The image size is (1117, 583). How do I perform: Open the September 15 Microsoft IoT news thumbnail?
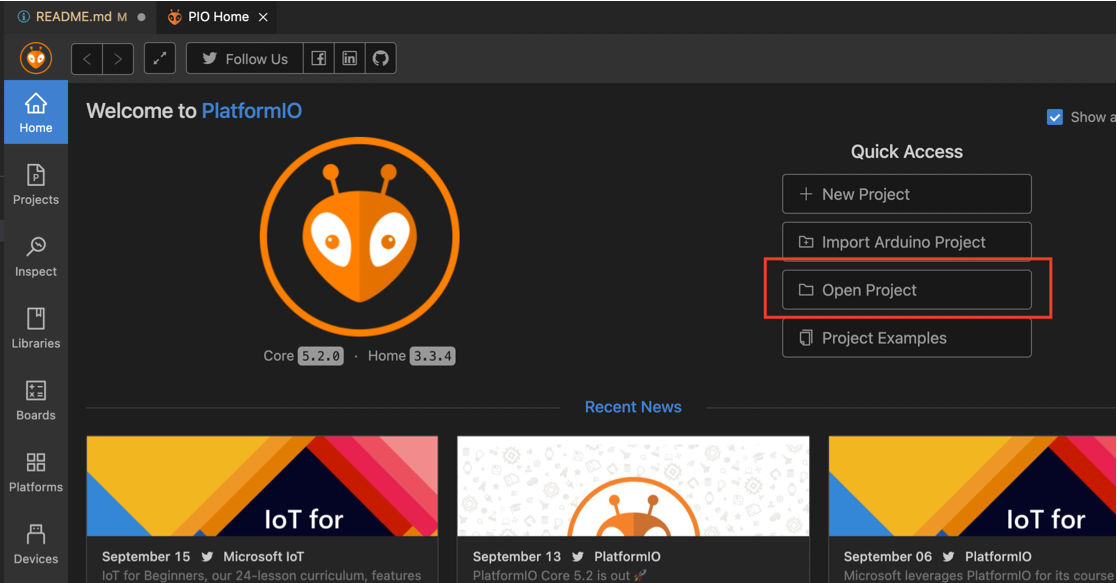coord(262,486)
